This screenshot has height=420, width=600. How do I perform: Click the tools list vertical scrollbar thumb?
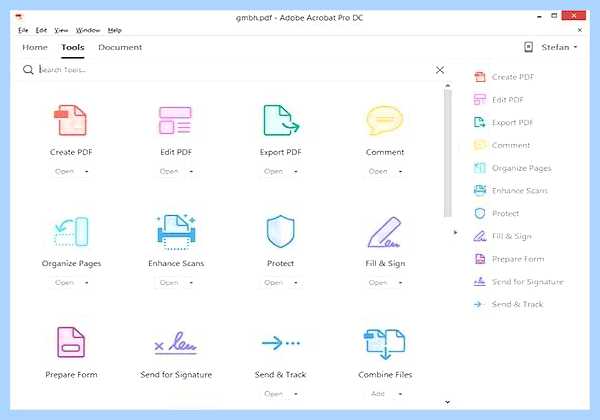coord(448,153)
